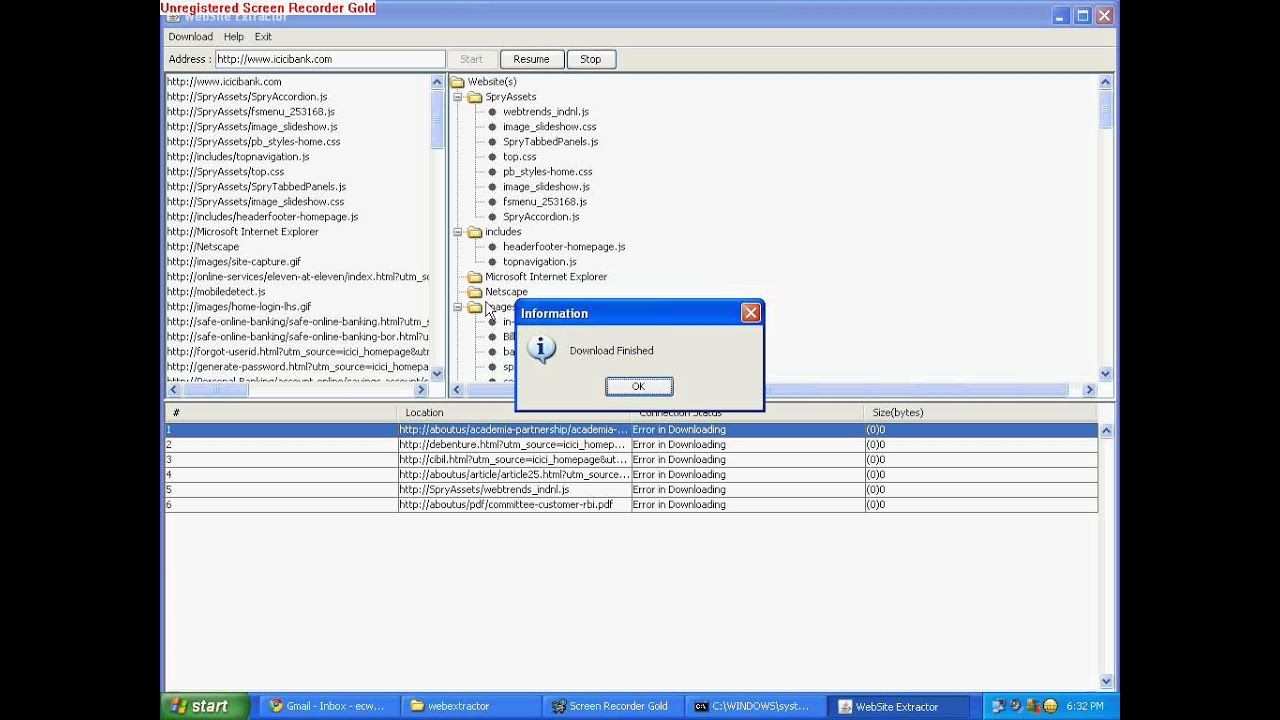Select row 2 debenture.html in download table
Screen dimensions: 1280x720
tap(631, 445)
